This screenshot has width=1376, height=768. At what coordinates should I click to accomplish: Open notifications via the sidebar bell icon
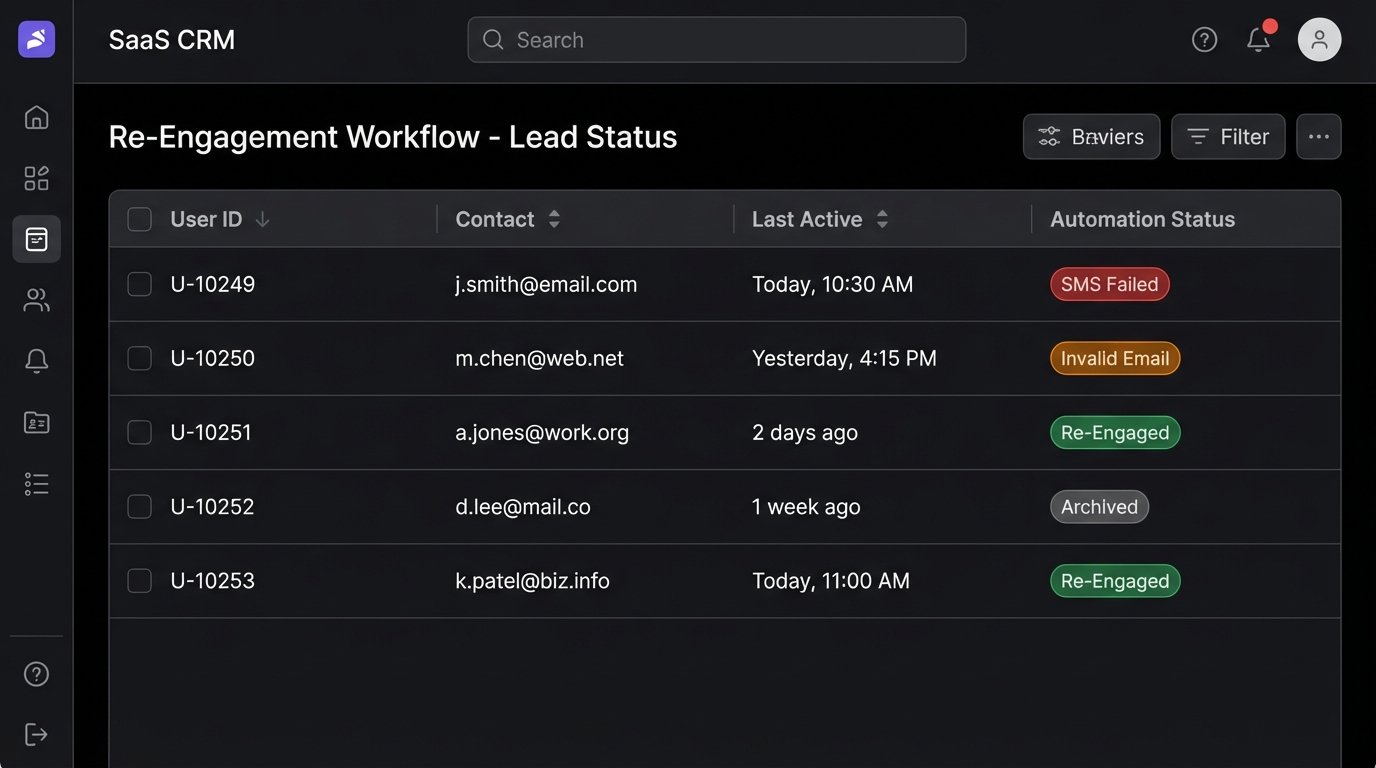pyautogui.click(x=36, y=361)
